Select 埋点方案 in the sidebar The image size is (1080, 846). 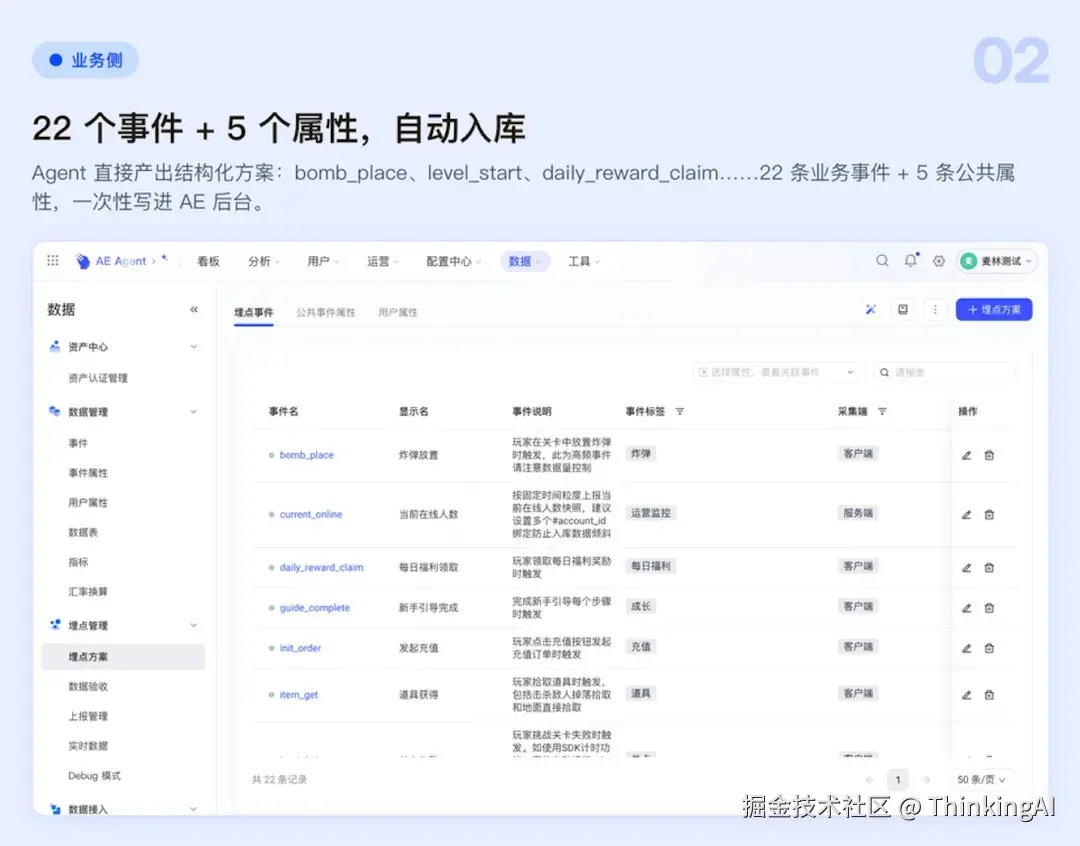[x=123, y=657]
